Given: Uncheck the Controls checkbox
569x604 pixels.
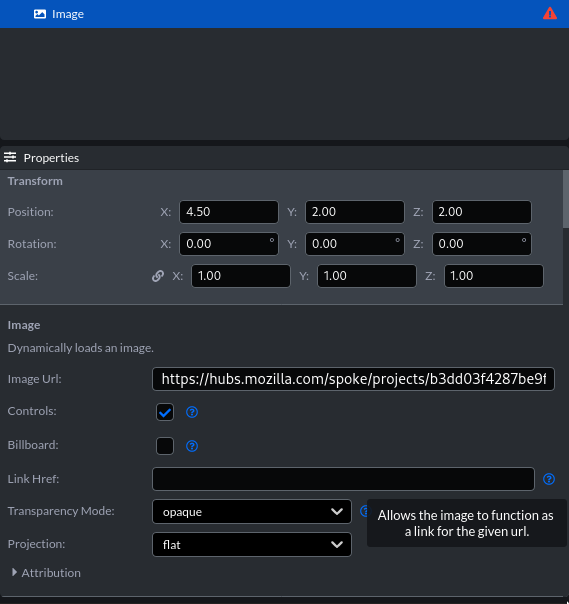Looking at the screenshot, I should [165, 412].
